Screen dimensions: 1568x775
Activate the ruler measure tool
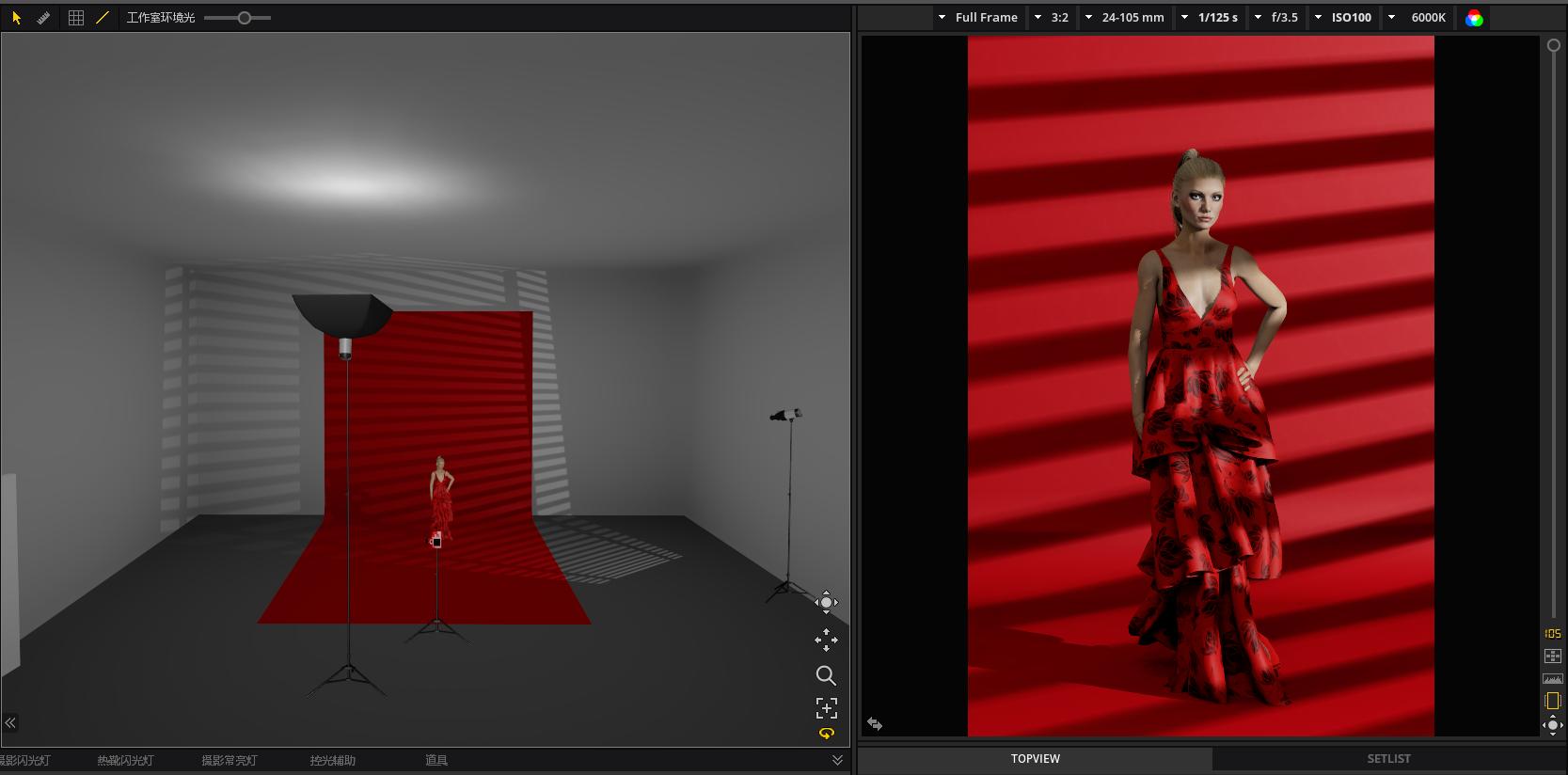click(x=43, y=18)
